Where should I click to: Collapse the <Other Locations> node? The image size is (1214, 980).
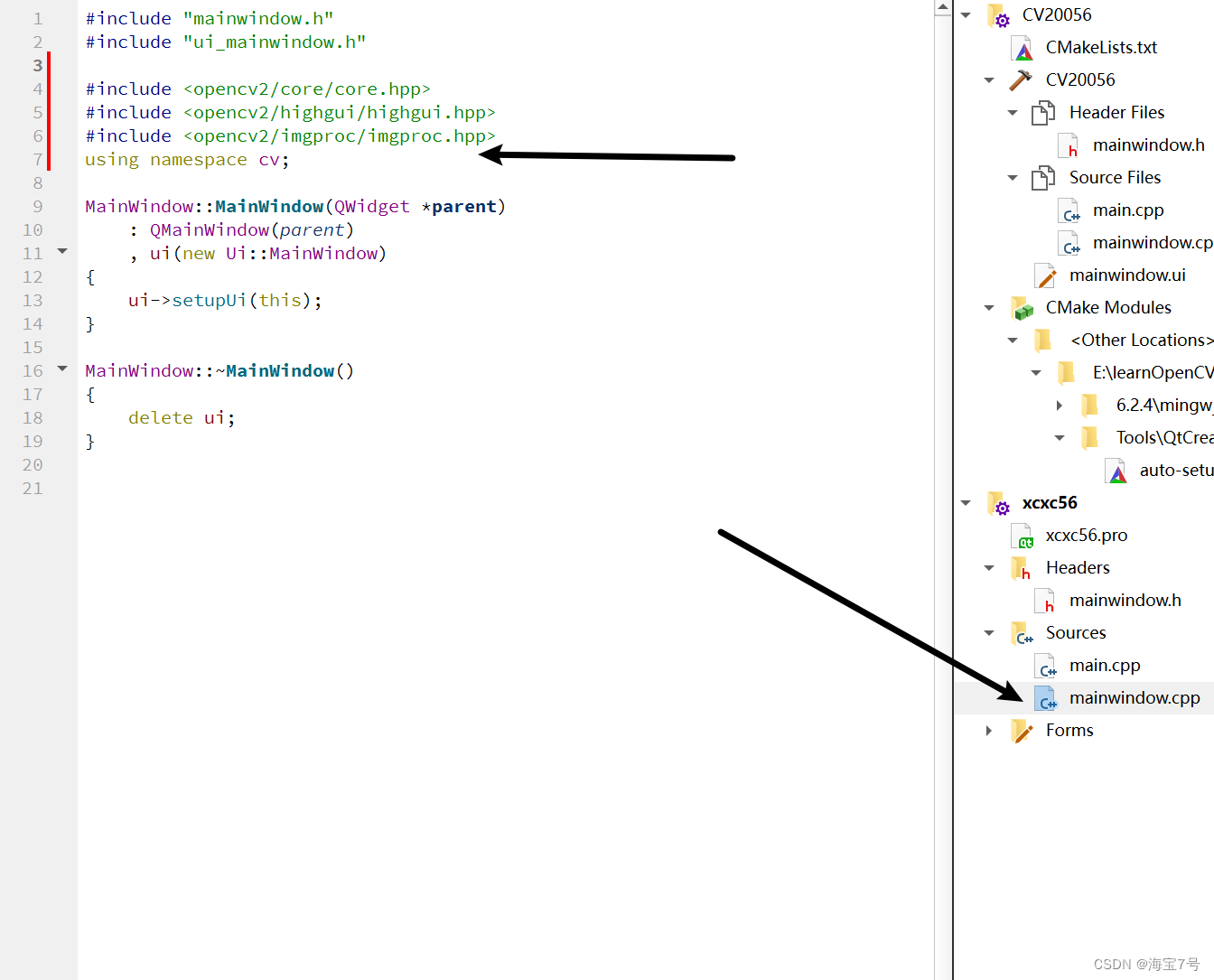point(1013,341)
